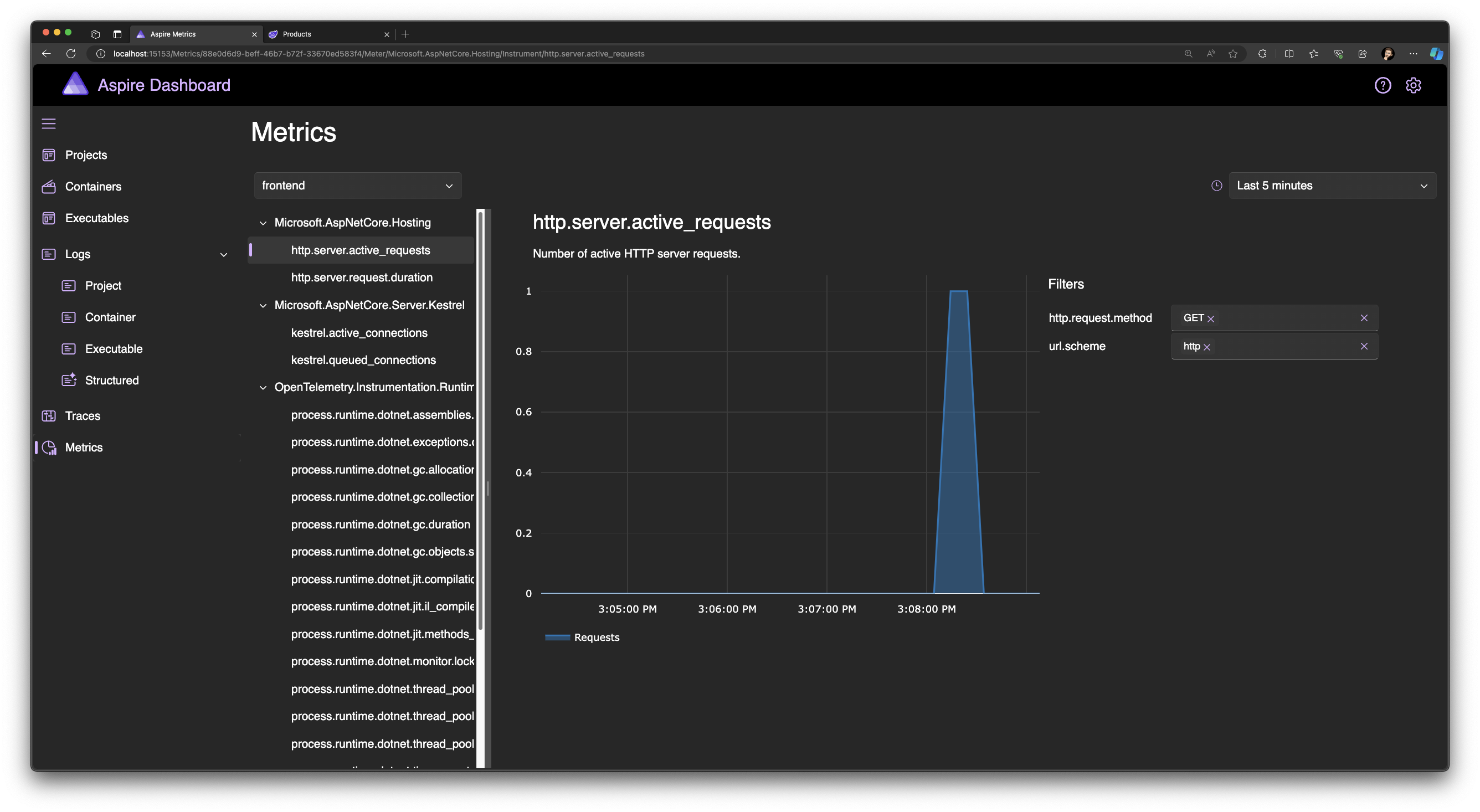This screenshot has height=812, width=1480.
Task: Open the help question mark icon
Action: click(x=1383, y=85)
